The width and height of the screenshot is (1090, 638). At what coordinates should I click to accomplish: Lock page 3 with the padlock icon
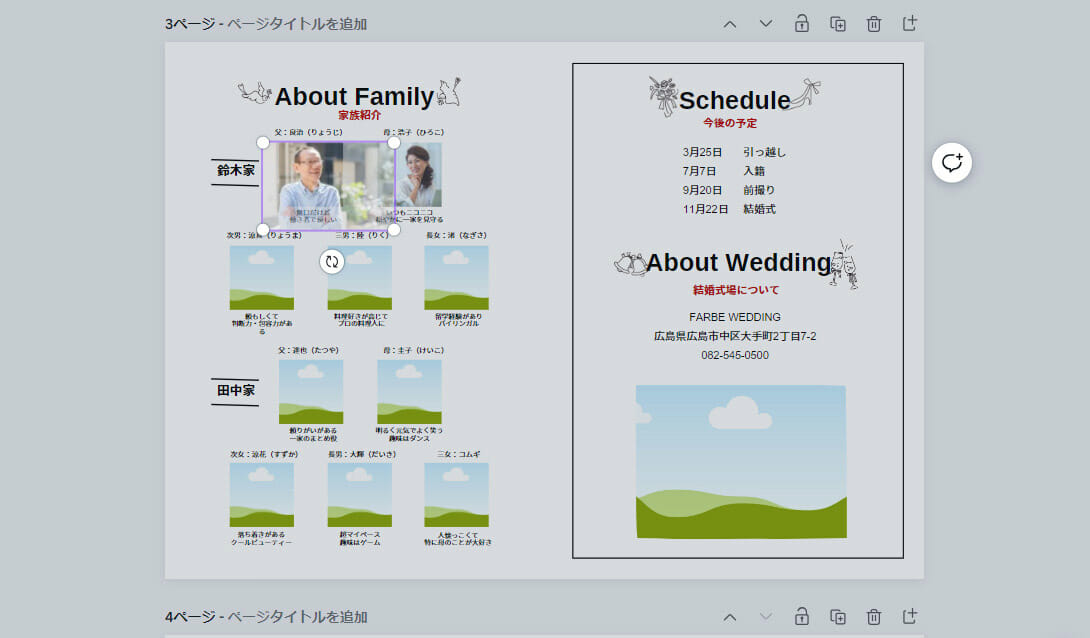pos(802,24)
